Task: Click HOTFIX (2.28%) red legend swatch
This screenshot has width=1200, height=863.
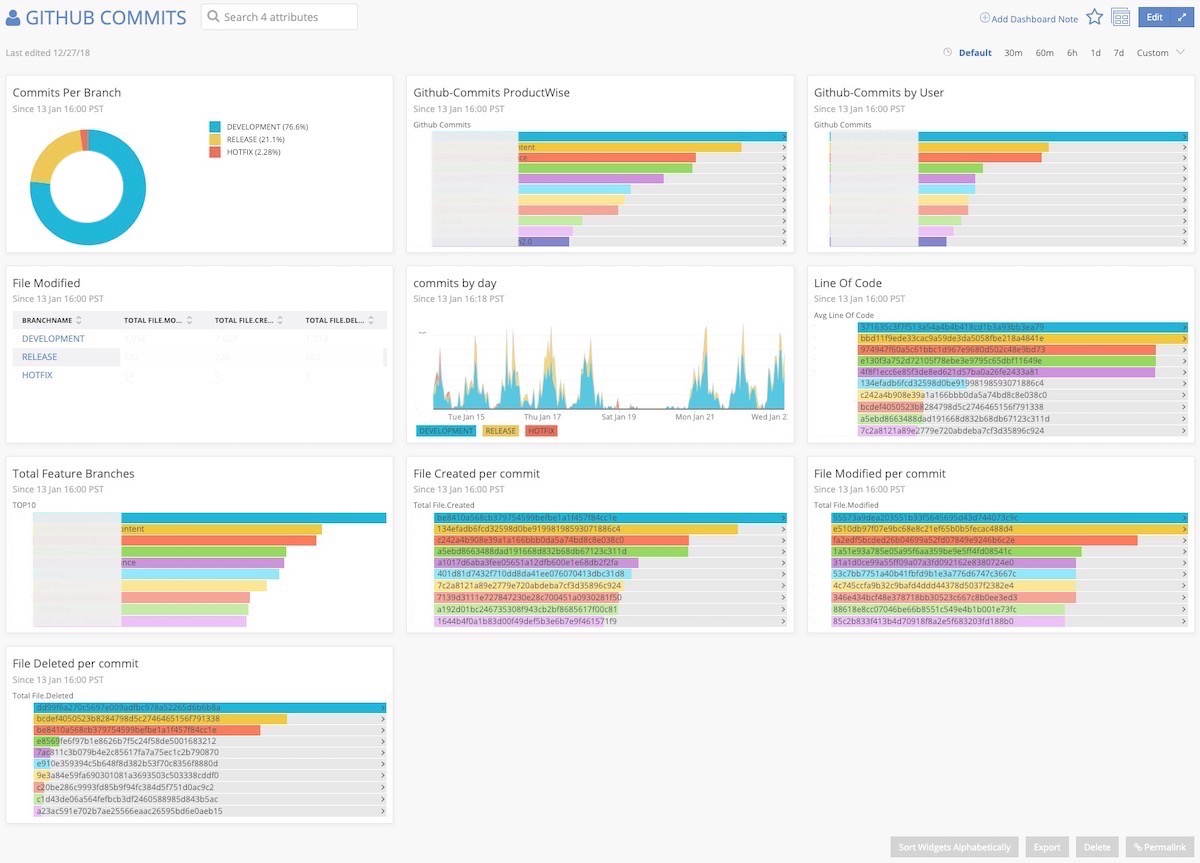Action: [x=215, y=151]
